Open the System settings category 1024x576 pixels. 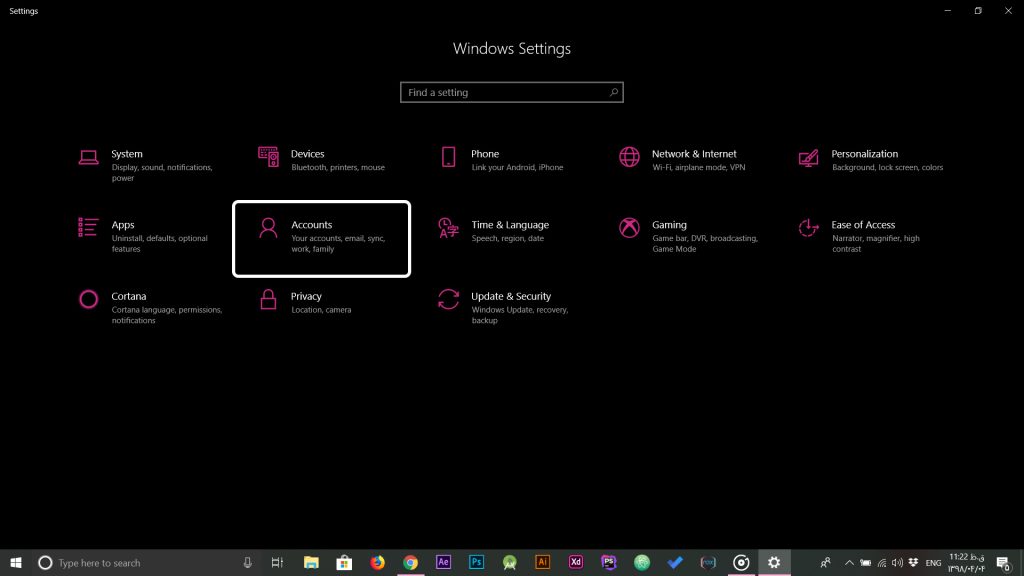coord(126,155)
